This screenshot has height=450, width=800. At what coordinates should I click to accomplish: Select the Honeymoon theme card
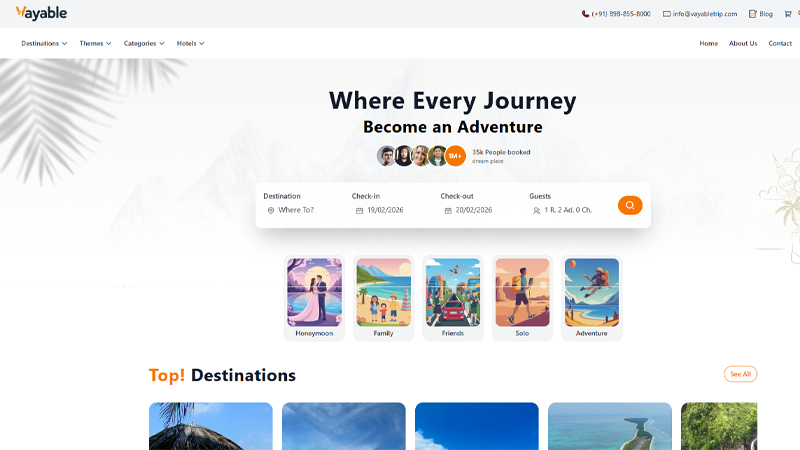[x=314, y=298]
